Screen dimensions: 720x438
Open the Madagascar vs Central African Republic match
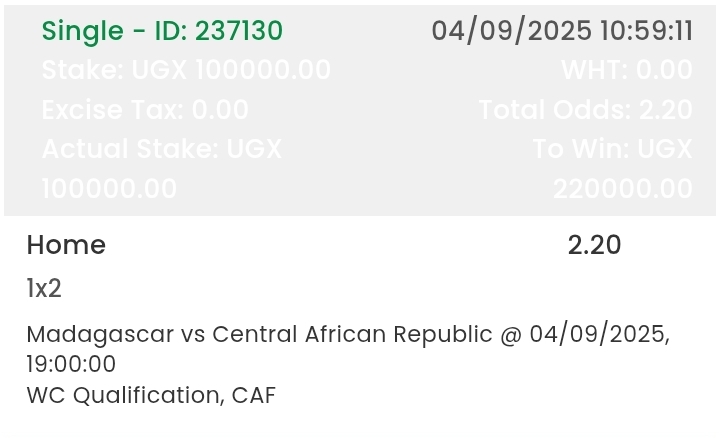(x=259, y=334)
